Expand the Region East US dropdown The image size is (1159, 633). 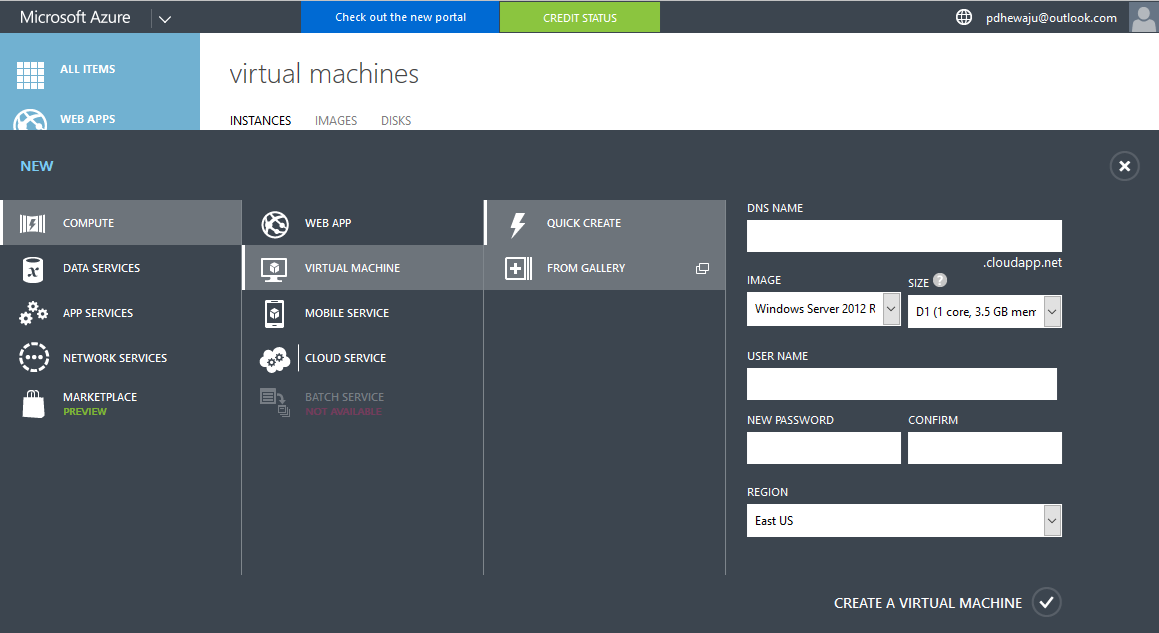[1051, 520]
